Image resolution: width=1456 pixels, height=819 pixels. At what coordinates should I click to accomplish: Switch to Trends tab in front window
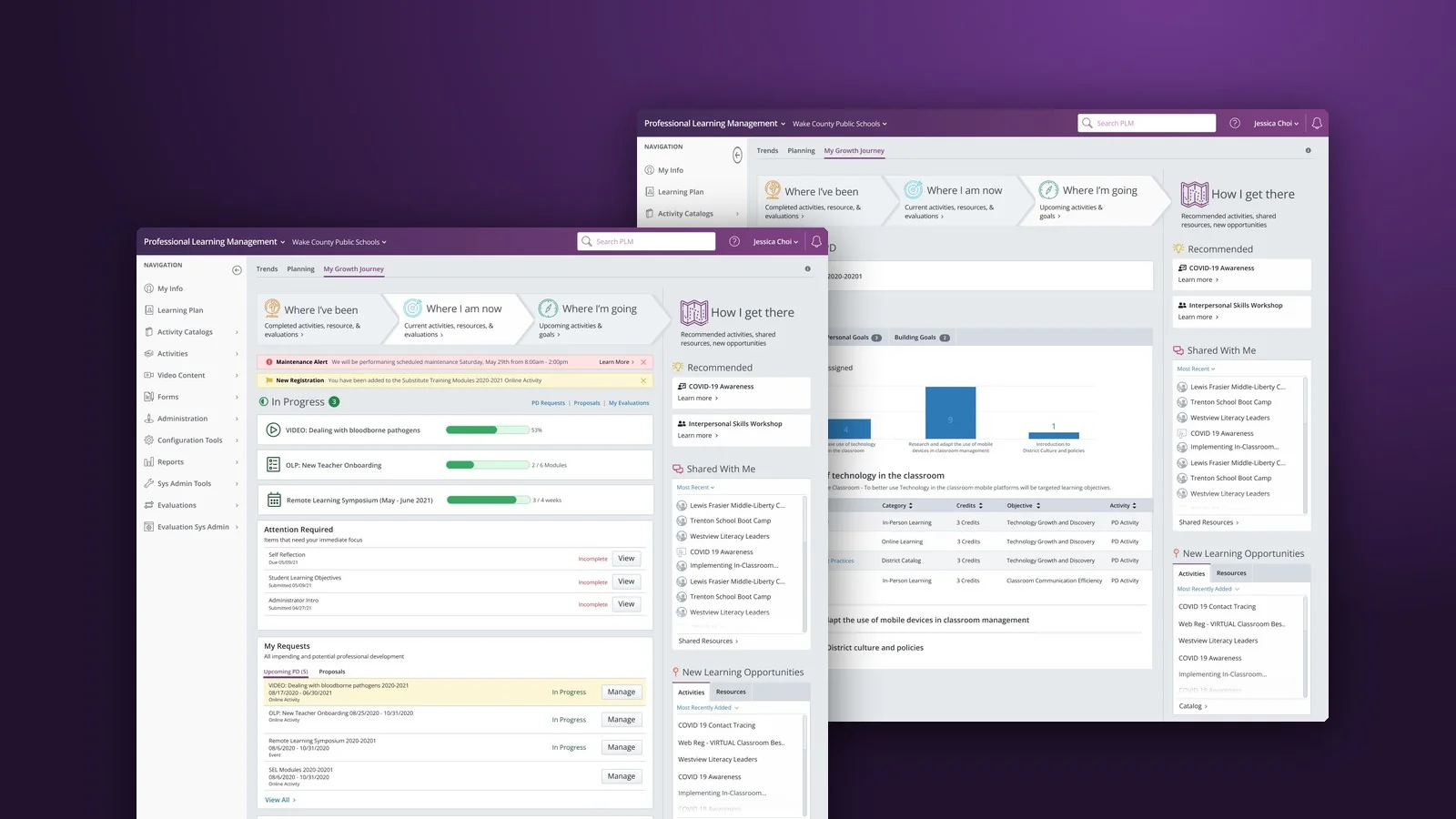267,268
